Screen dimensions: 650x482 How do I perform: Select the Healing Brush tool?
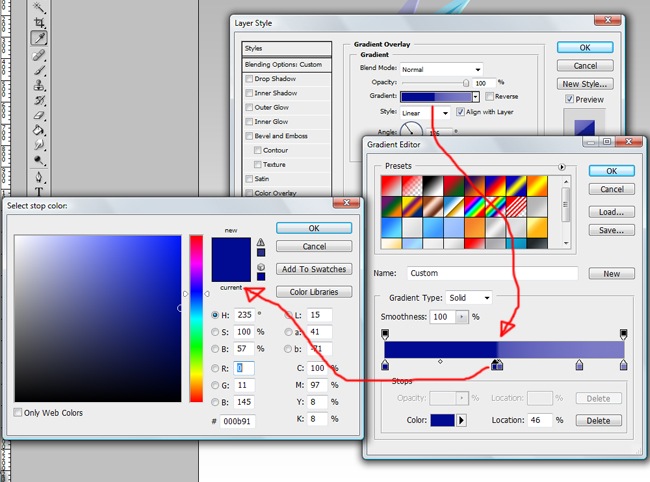pos(40,55)
